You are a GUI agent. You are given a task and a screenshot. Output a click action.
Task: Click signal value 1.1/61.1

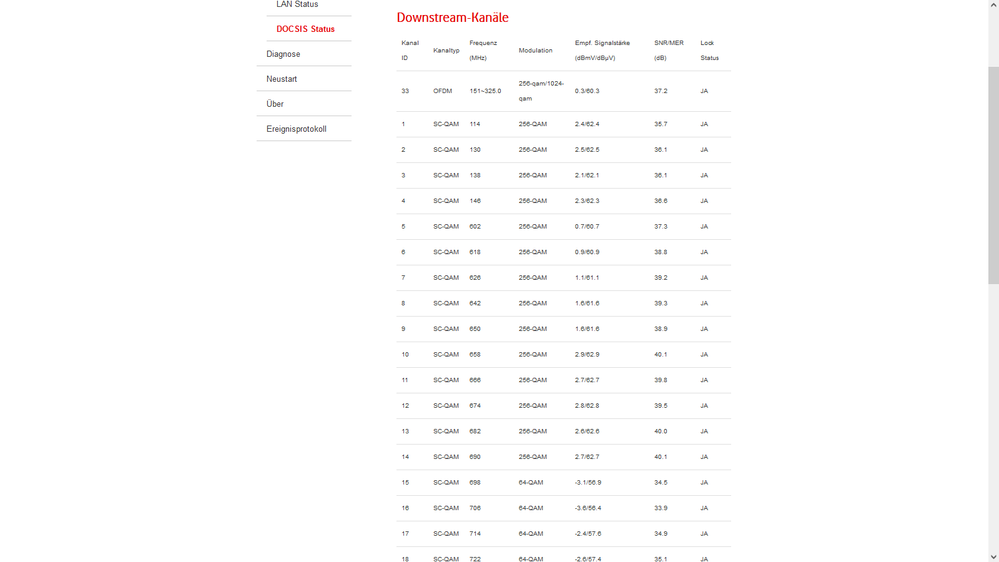[x=587, y=278]
